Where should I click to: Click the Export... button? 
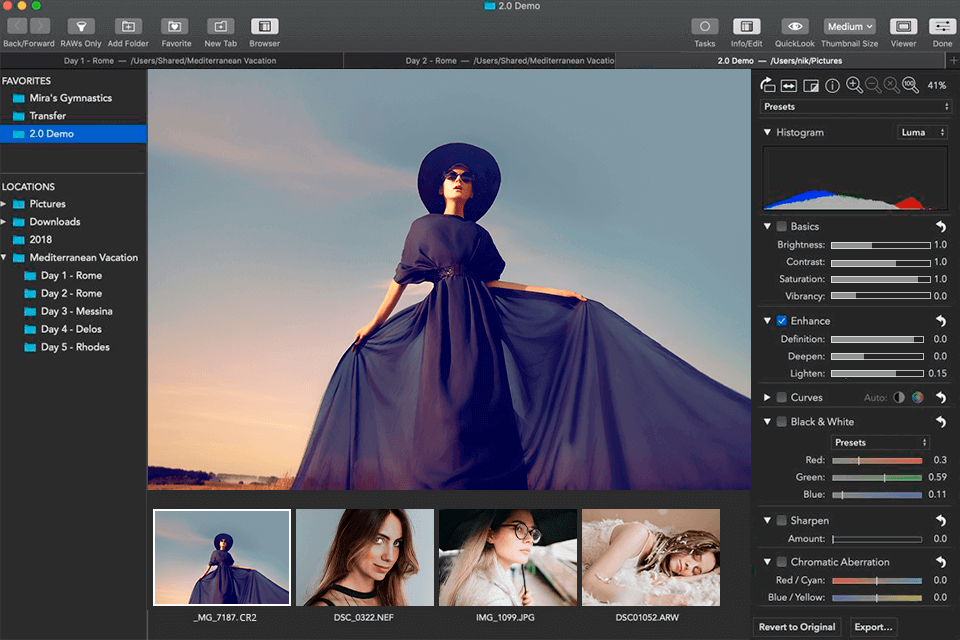873,627
